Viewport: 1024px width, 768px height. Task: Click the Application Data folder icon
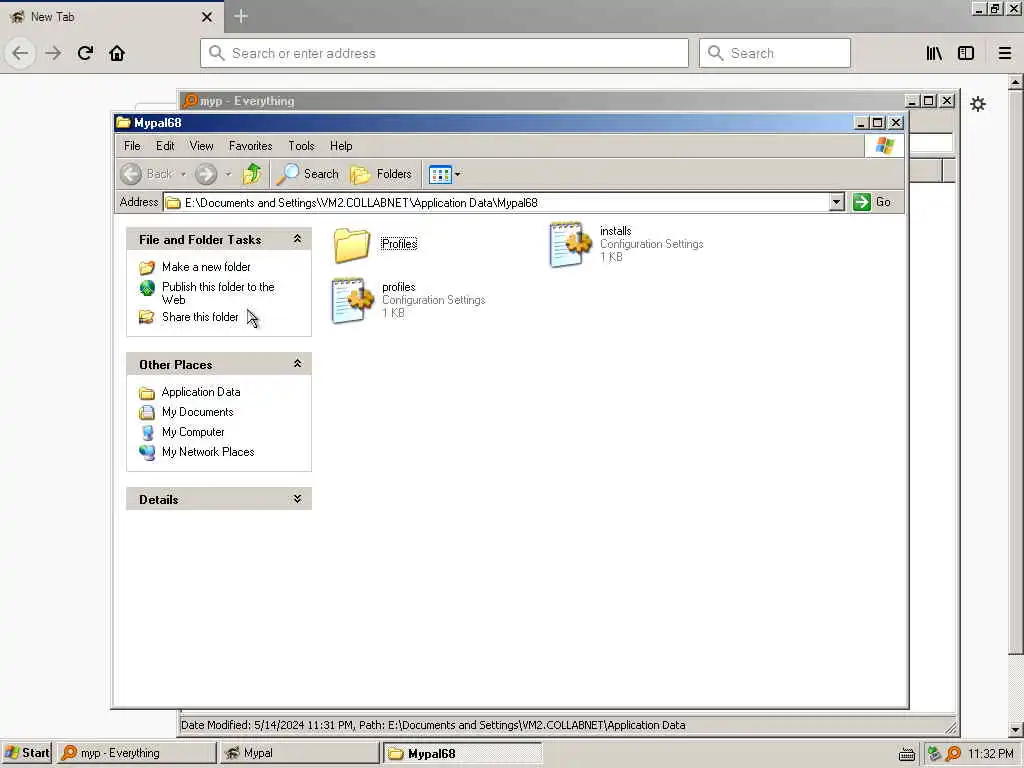[147, 392]
